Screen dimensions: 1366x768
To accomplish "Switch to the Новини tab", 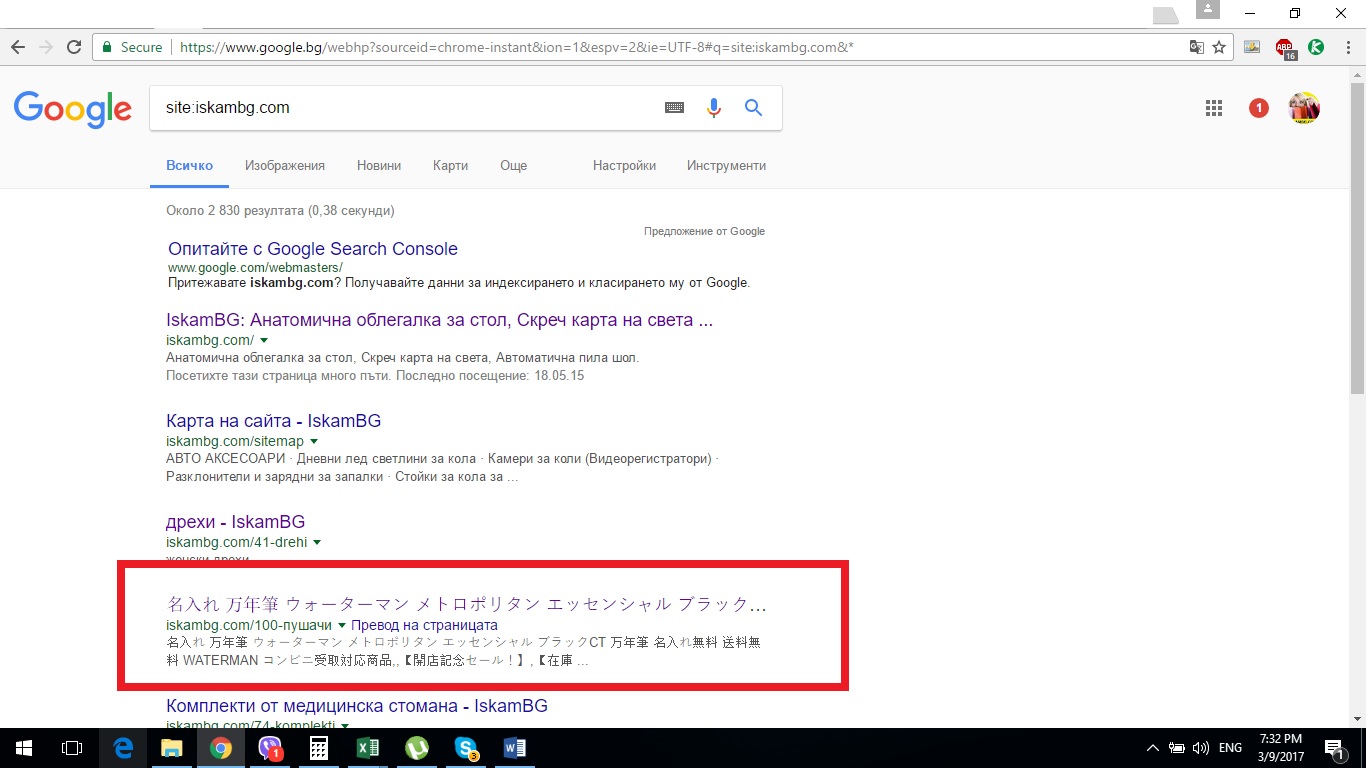I will (x=379, y=166).
